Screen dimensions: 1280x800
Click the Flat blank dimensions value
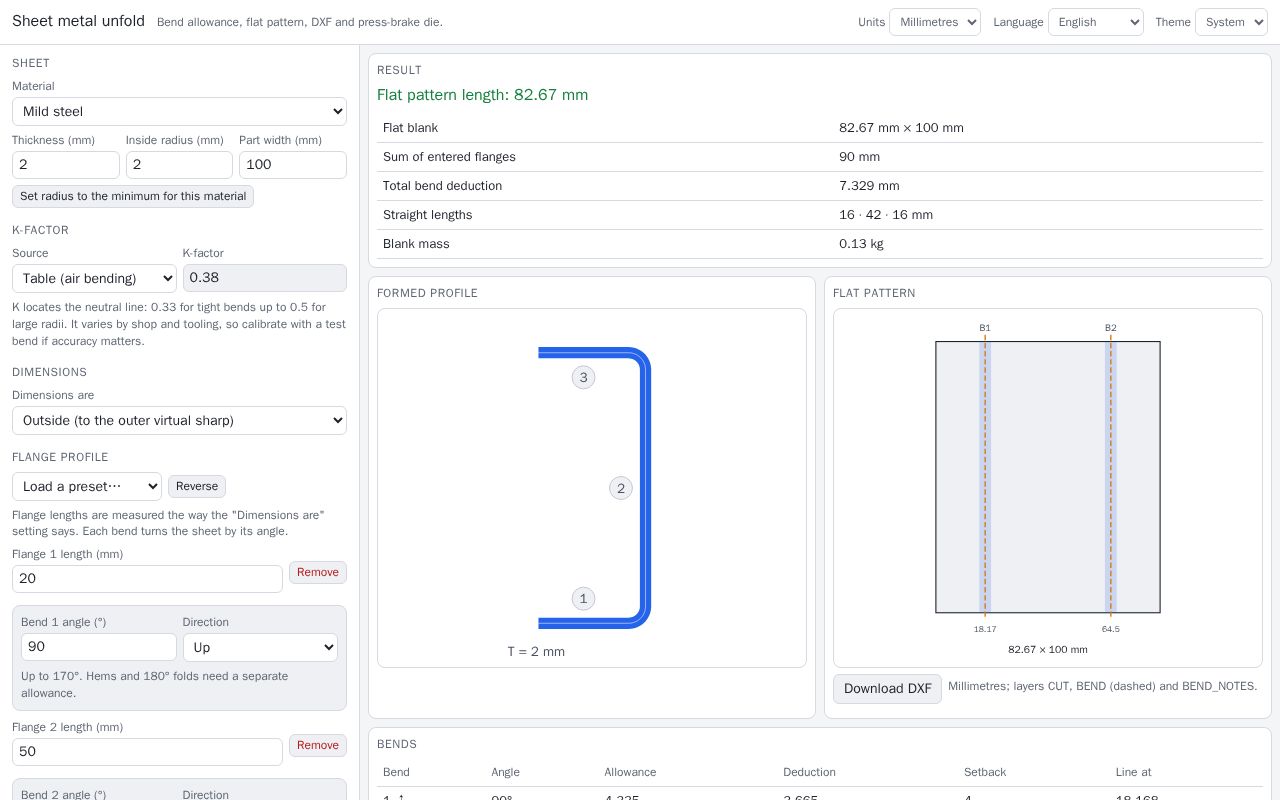pyautogui.click(x=901, y=128)
